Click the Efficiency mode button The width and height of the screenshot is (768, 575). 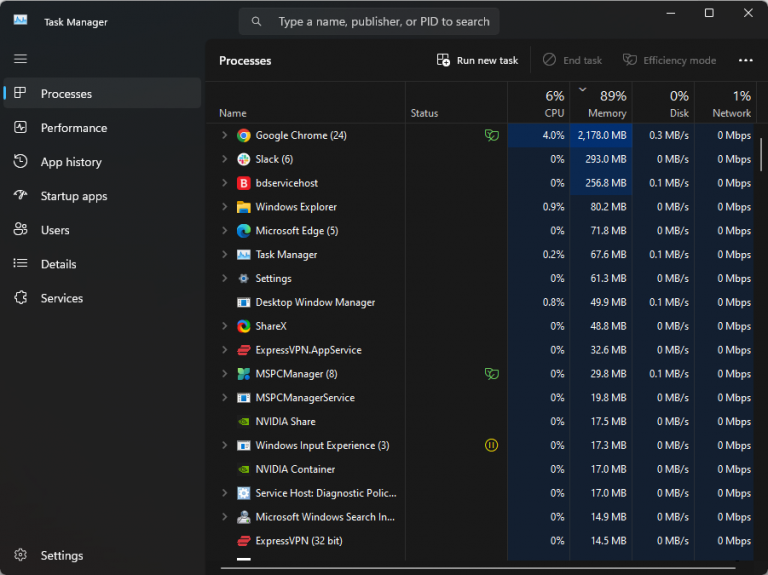coord(669,60)
